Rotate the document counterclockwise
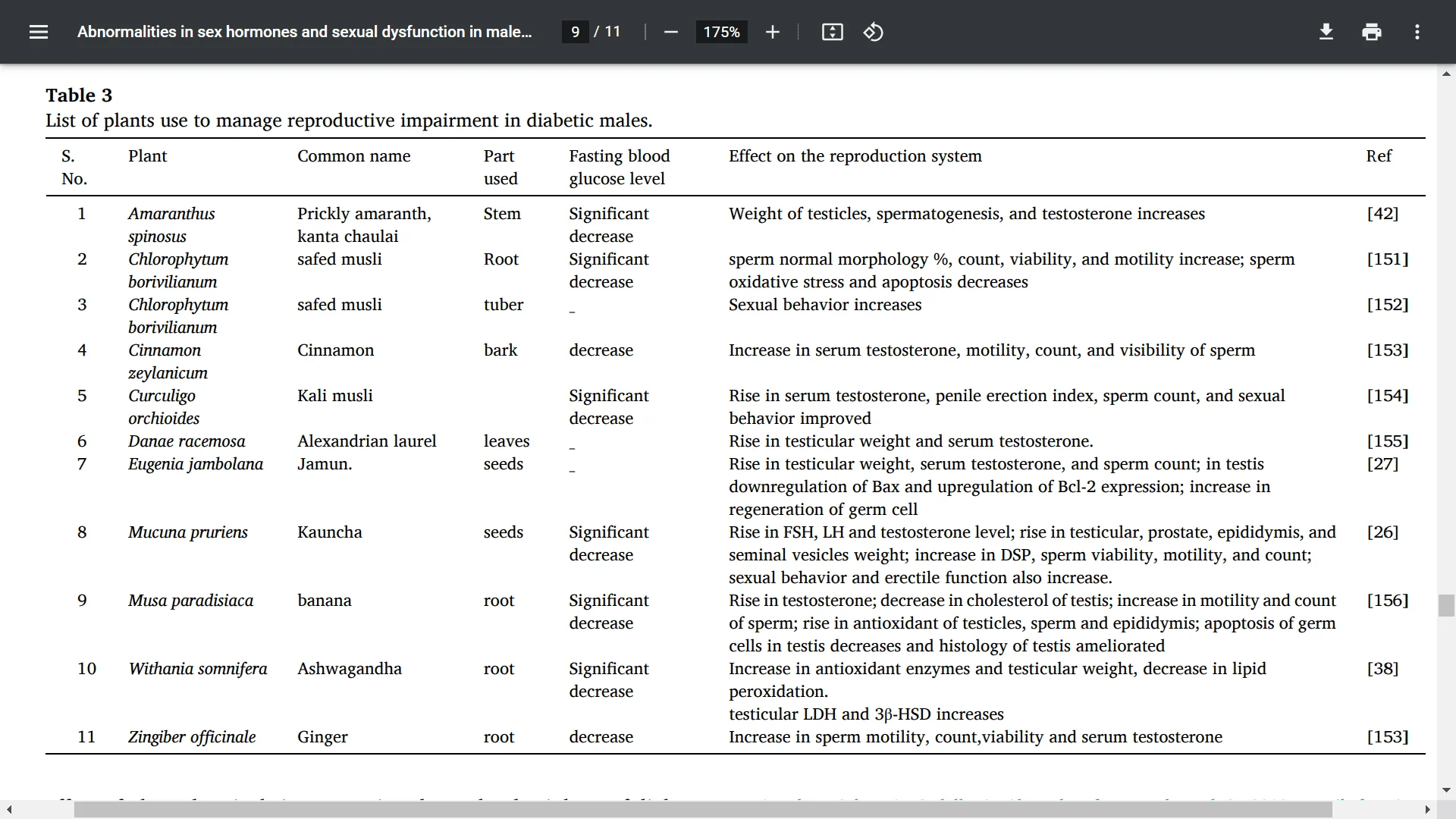The height and width of the screenshot is (819, 1456). point(873,32)
